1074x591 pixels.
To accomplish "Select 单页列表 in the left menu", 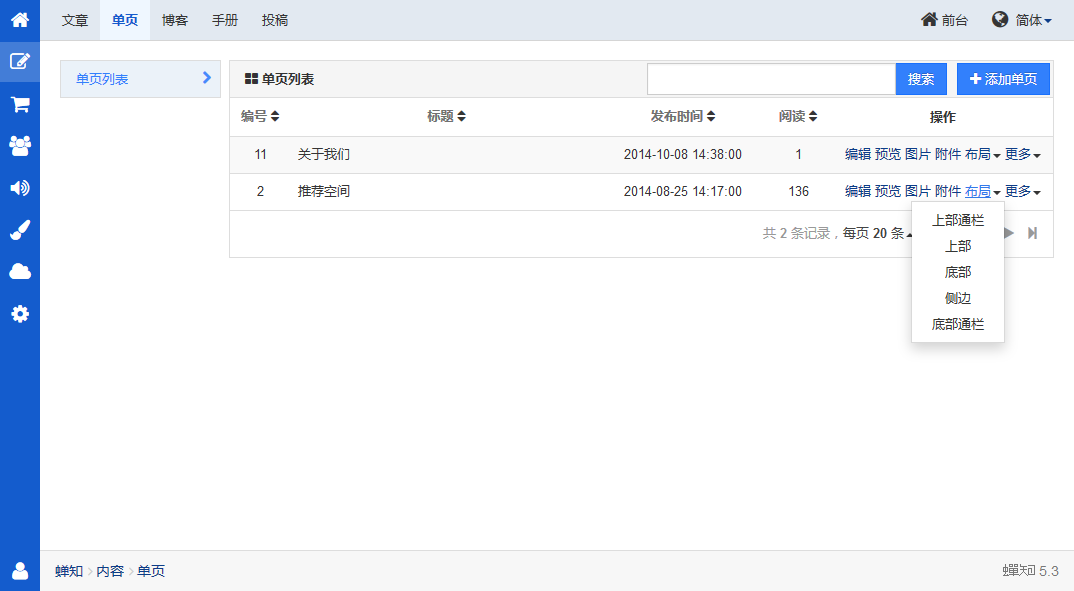I will tap(140, 79).
